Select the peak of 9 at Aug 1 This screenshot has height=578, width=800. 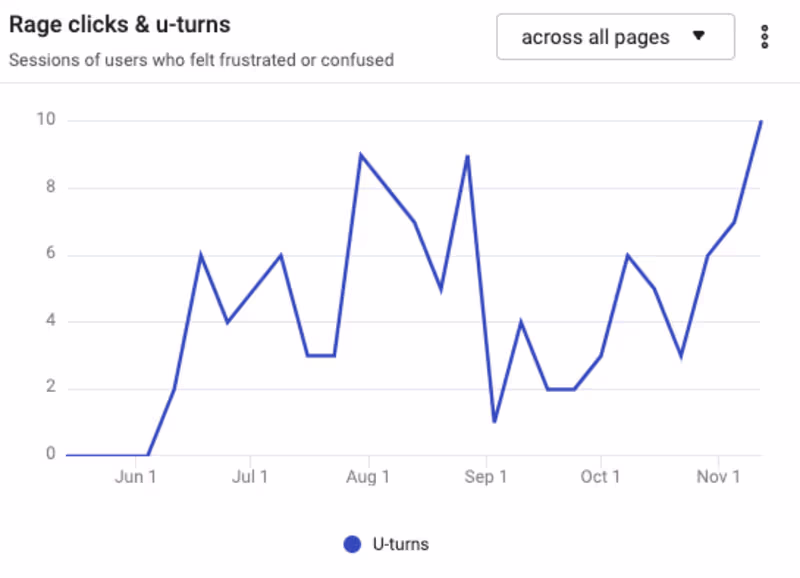(x=361, y=155)
